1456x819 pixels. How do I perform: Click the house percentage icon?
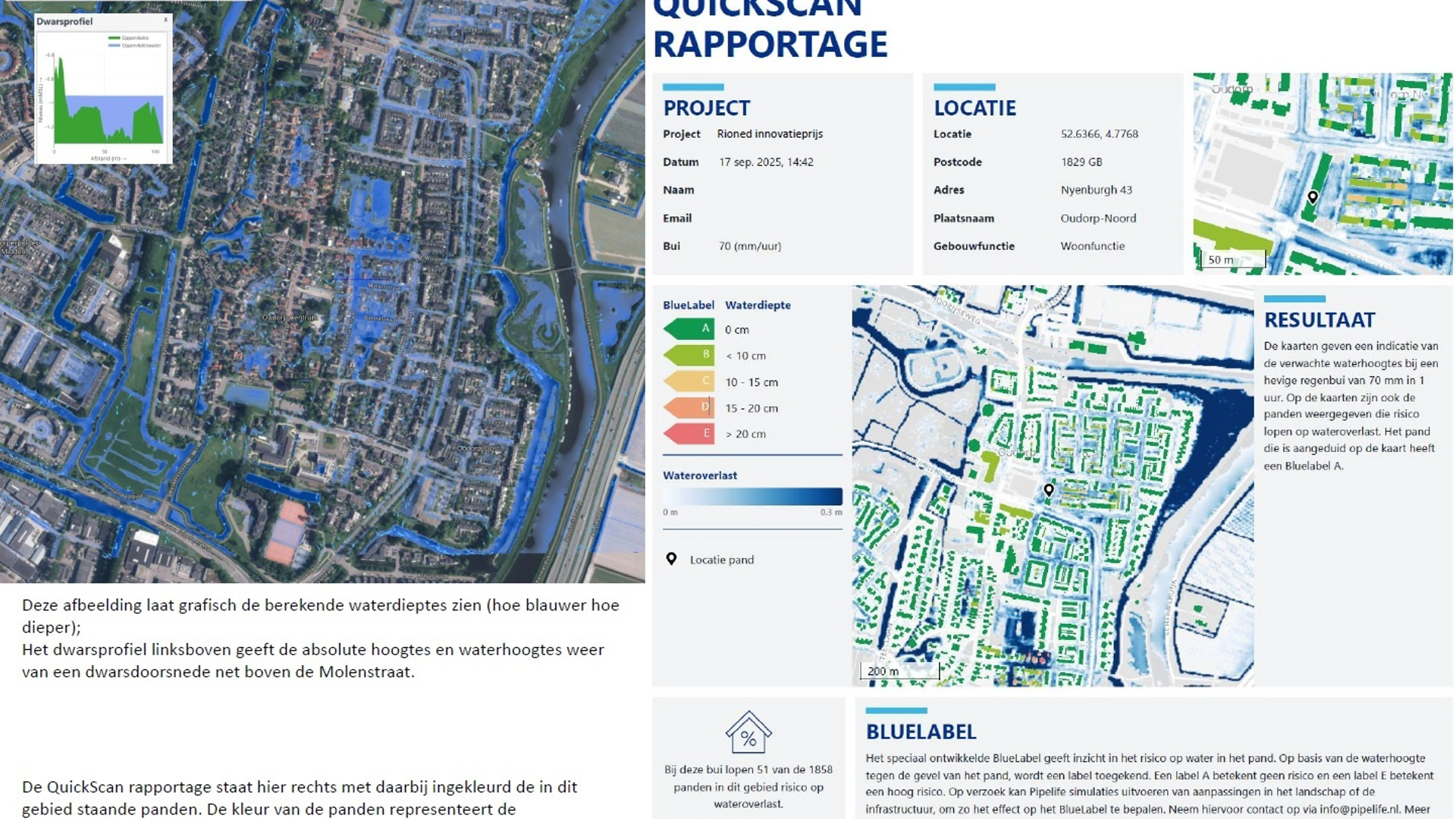click(x=748, y=732)
